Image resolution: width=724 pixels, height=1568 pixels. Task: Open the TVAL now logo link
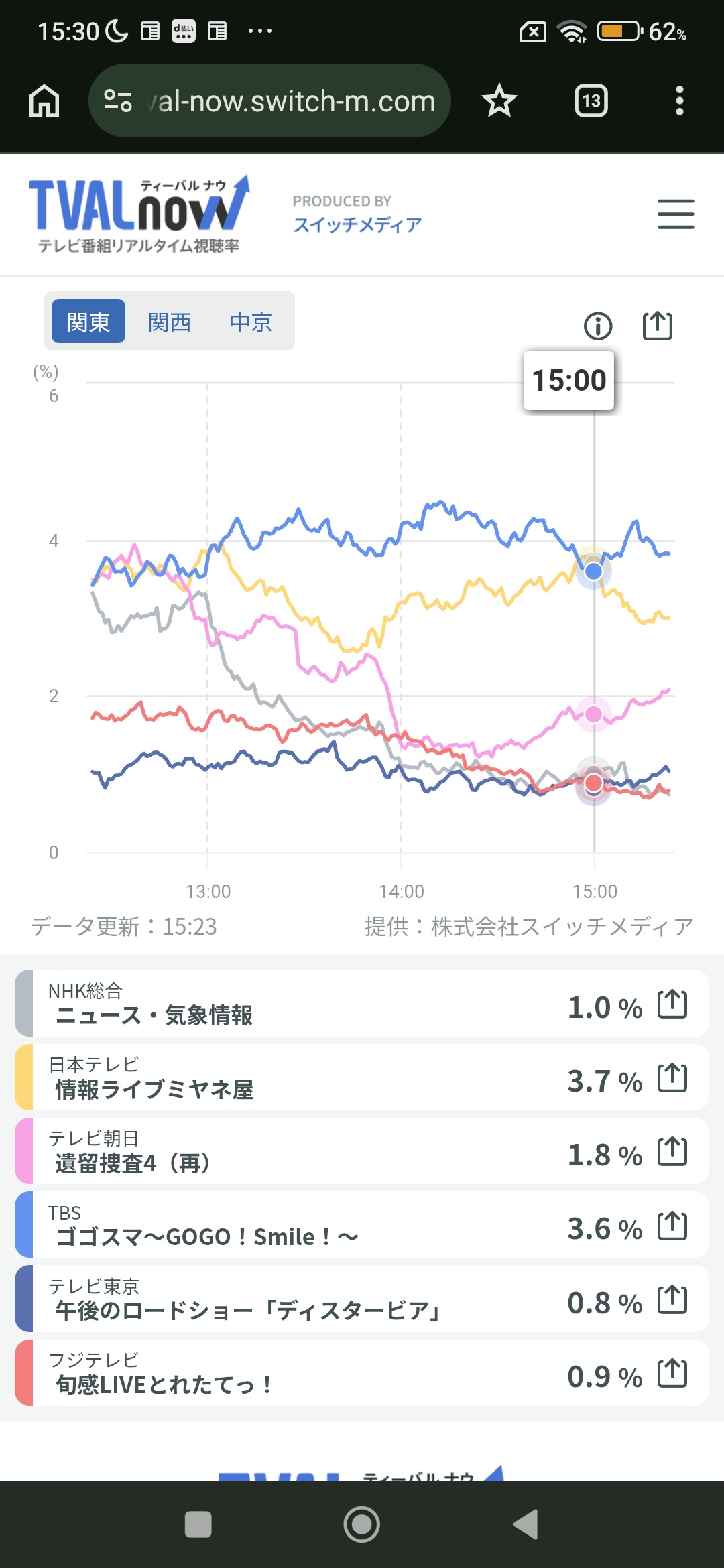pyautogui.click(x=139, y=214)
